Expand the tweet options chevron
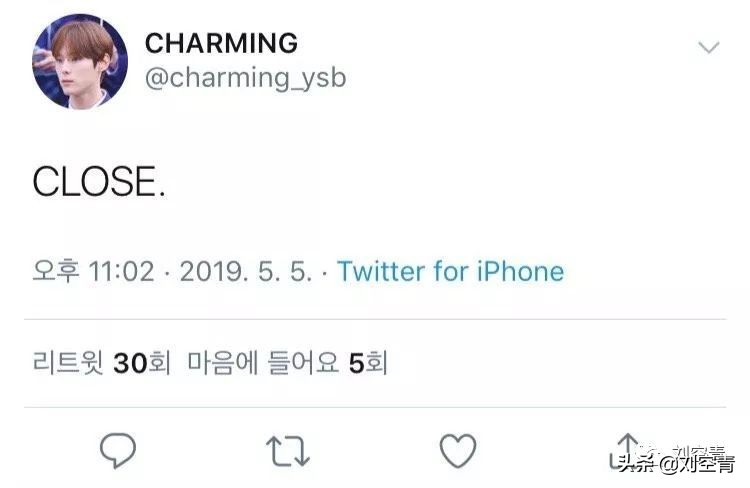The image size is (750, 488). pyautogui.click(x=708, y=47)
